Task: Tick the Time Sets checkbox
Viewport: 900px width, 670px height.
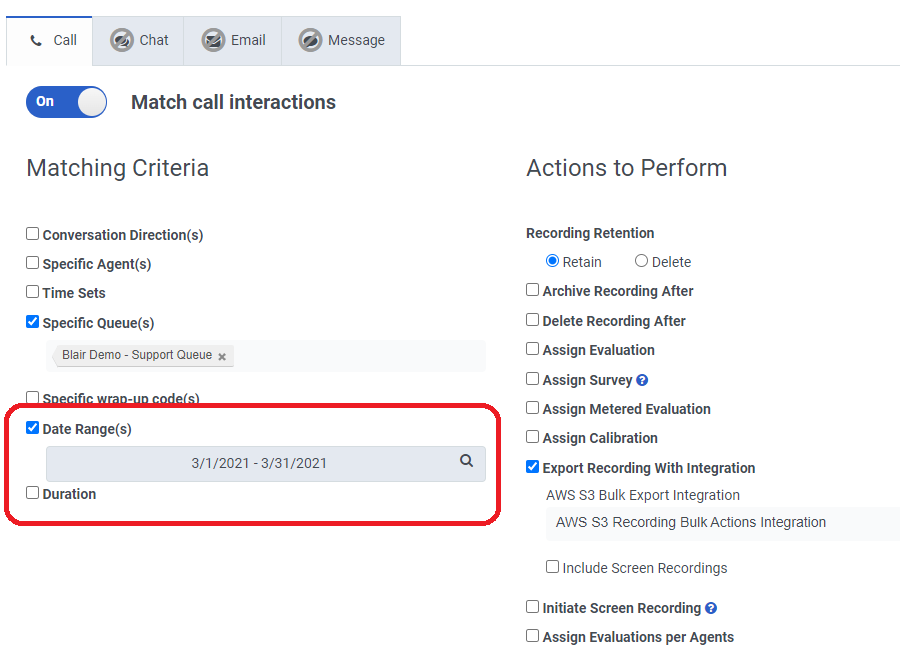Action: pos(33,292)
